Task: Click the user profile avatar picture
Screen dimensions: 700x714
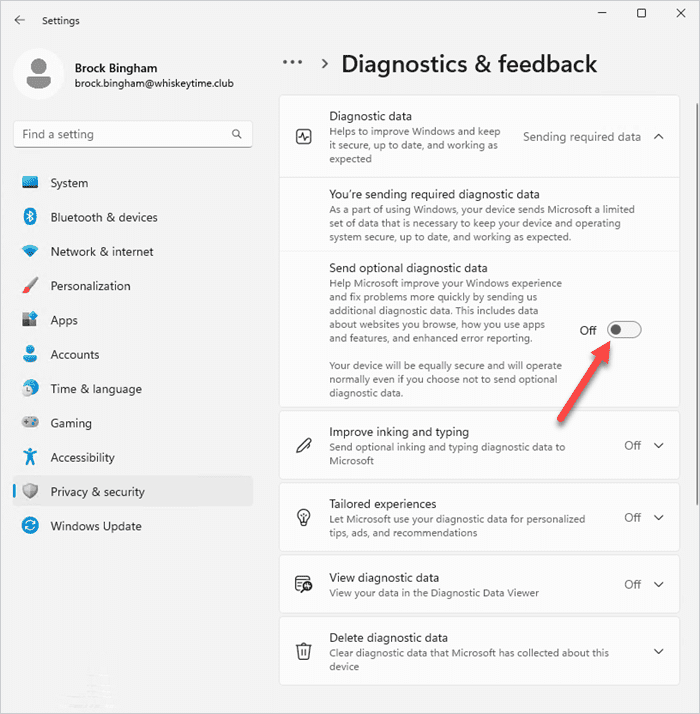Action: tap(39, 74)
